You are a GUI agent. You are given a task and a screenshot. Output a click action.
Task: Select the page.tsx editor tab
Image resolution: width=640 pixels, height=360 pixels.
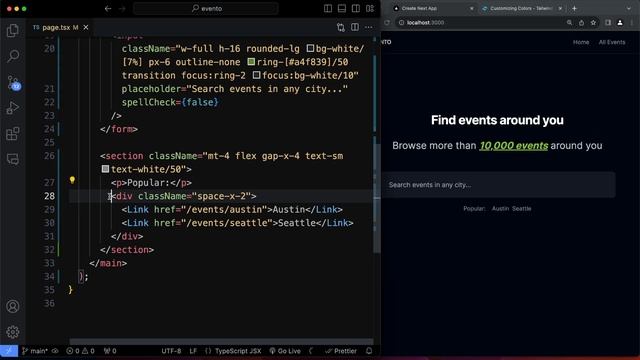pyautogui.click(x=60, y=27)
